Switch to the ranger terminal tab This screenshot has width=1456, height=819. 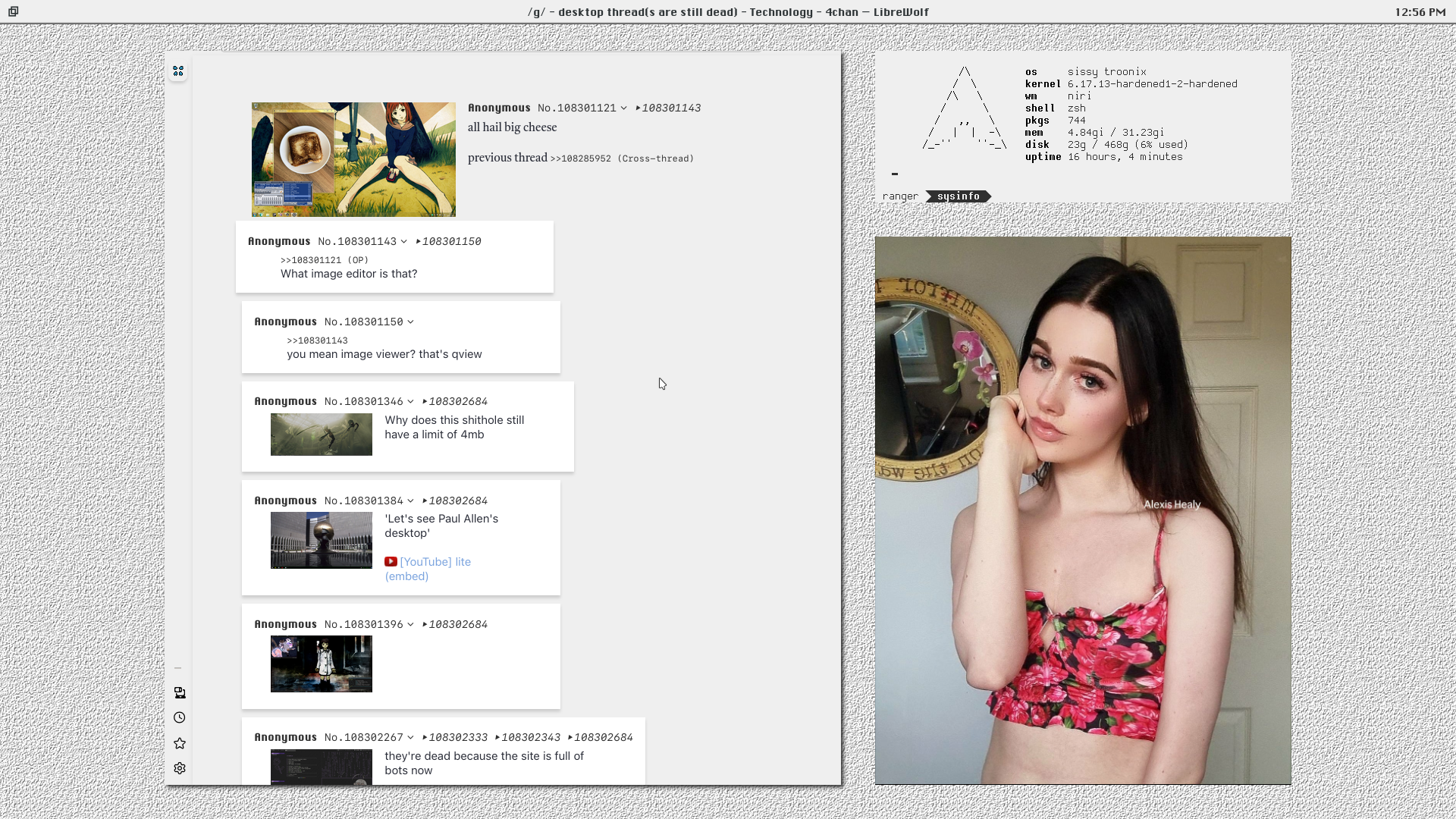900,196
